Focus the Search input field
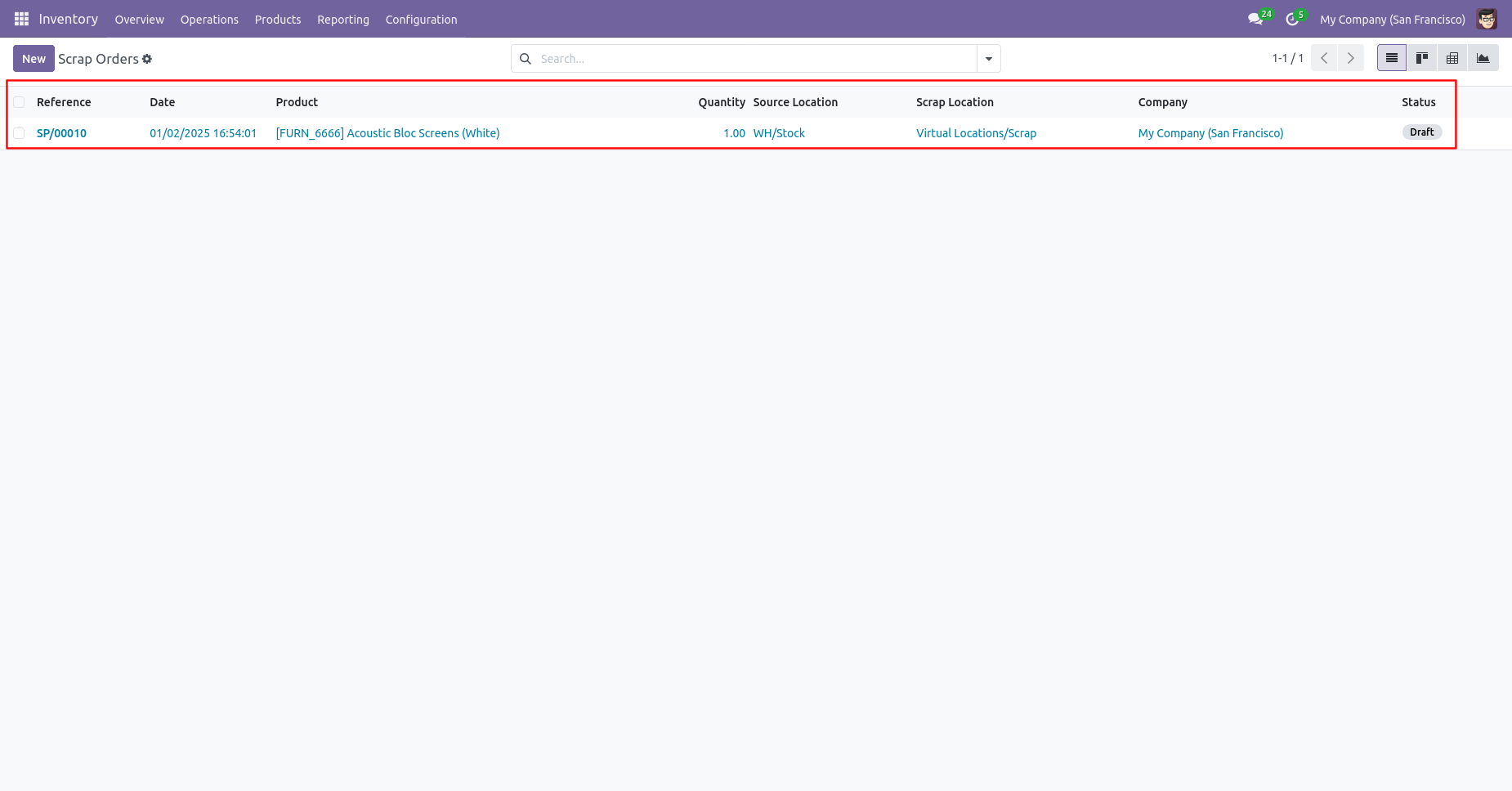The height and width of the screenshot is (791, 1512). coord(756,59)
